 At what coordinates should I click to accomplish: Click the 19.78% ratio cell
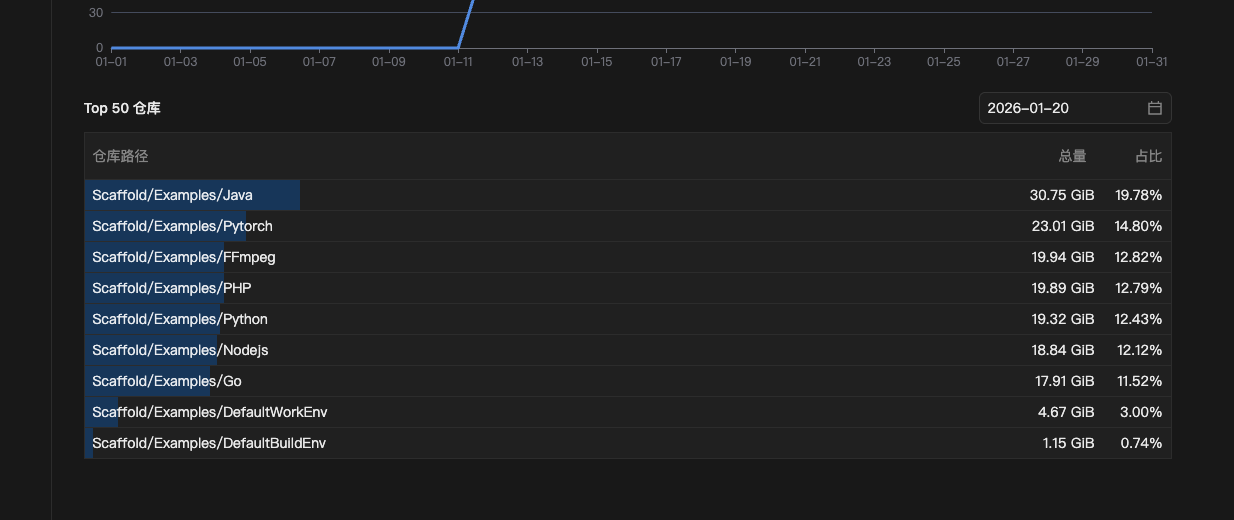1138,195
